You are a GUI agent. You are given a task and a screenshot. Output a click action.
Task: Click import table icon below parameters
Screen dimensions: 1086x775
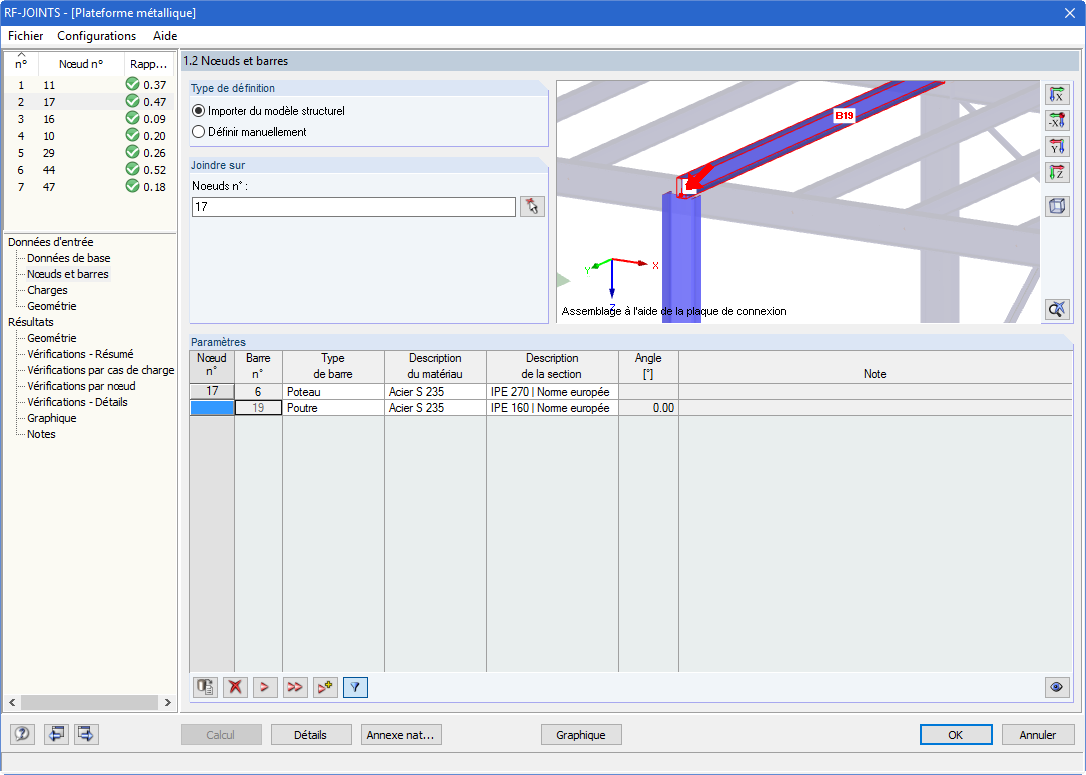tap(206, 687)
